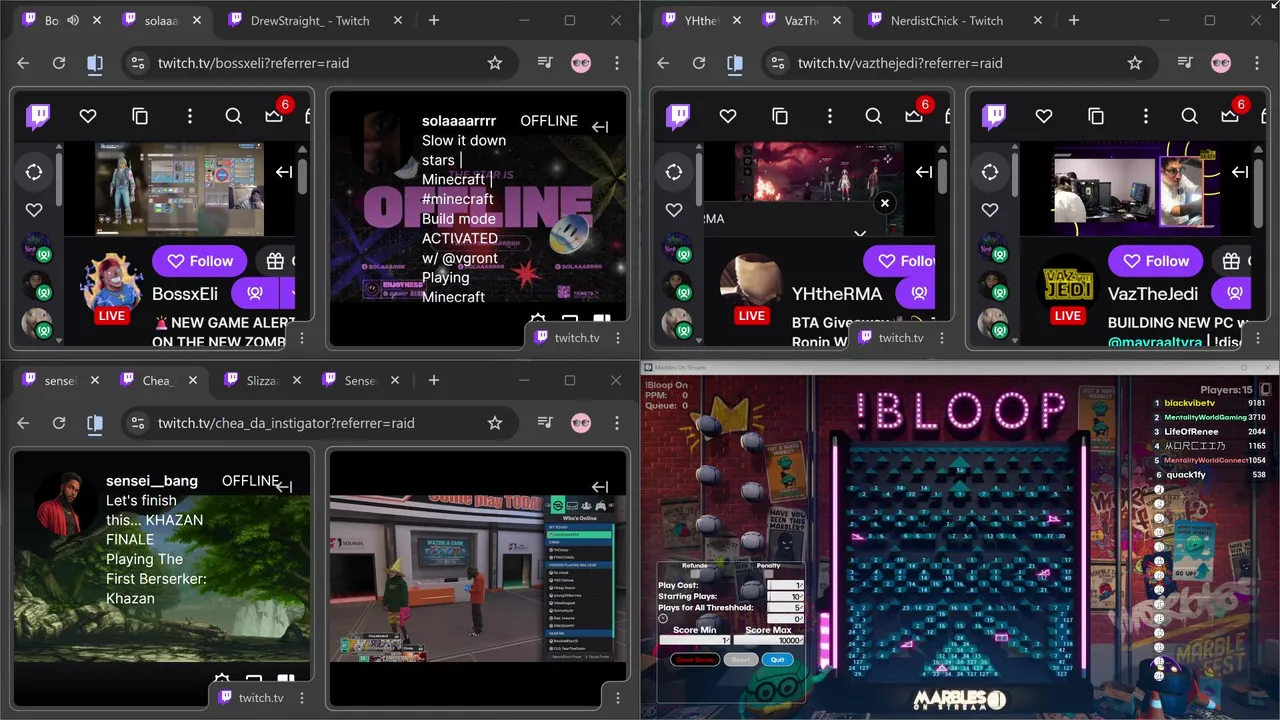Open split-pane options dots beside sensei__bang twitch.tv label
The image size is (1280, 720).
(302, 698)
